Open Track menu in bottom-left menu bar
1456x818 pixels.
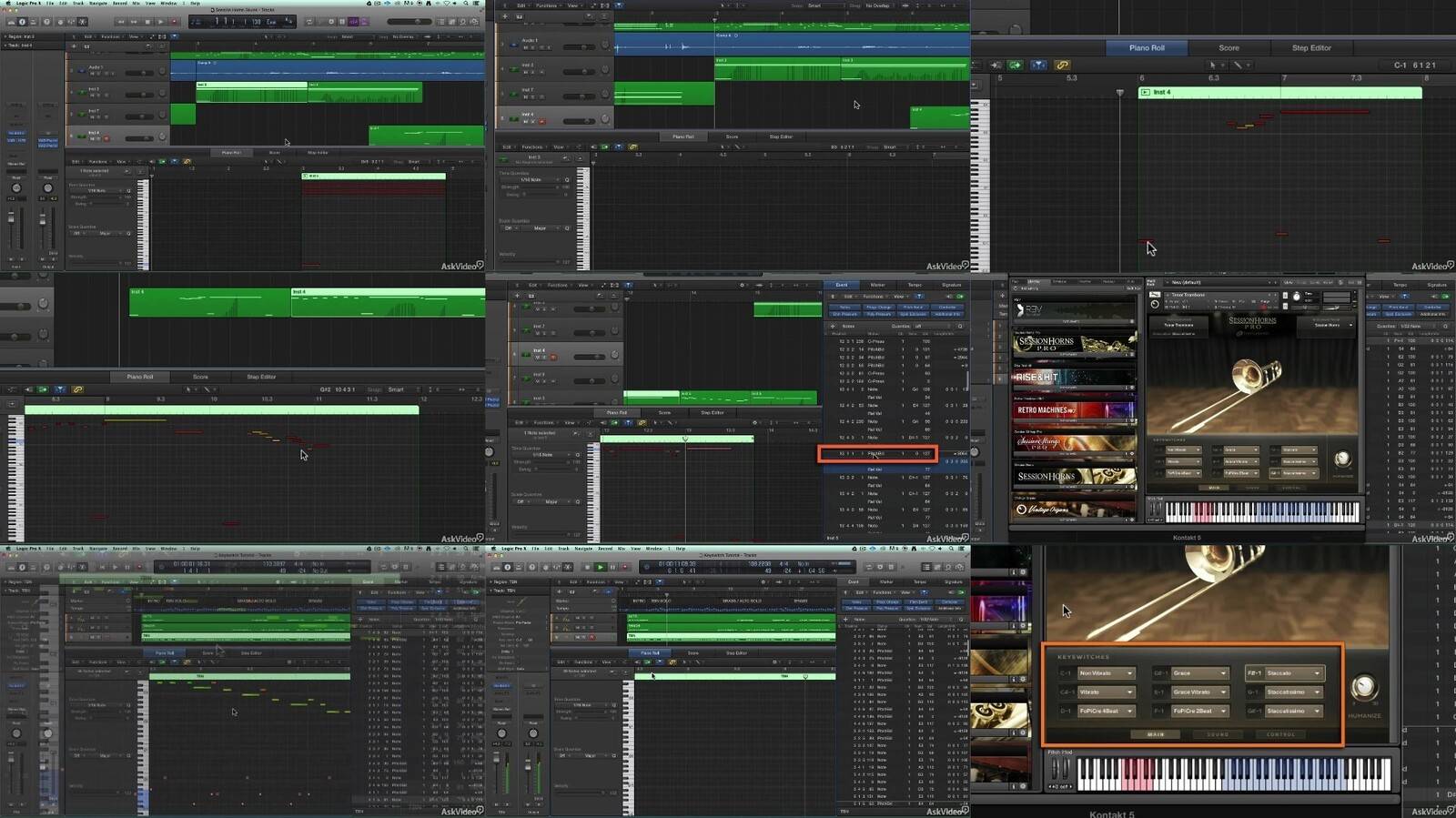pos(78,549)
